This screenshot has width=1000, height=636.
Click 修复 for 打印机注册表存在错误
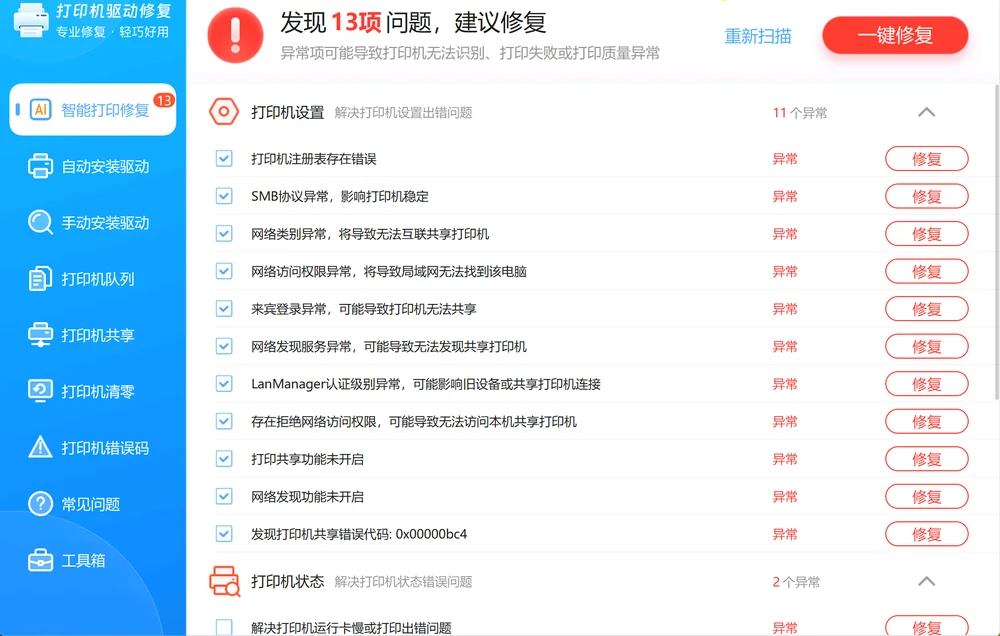tap(927, 158)
